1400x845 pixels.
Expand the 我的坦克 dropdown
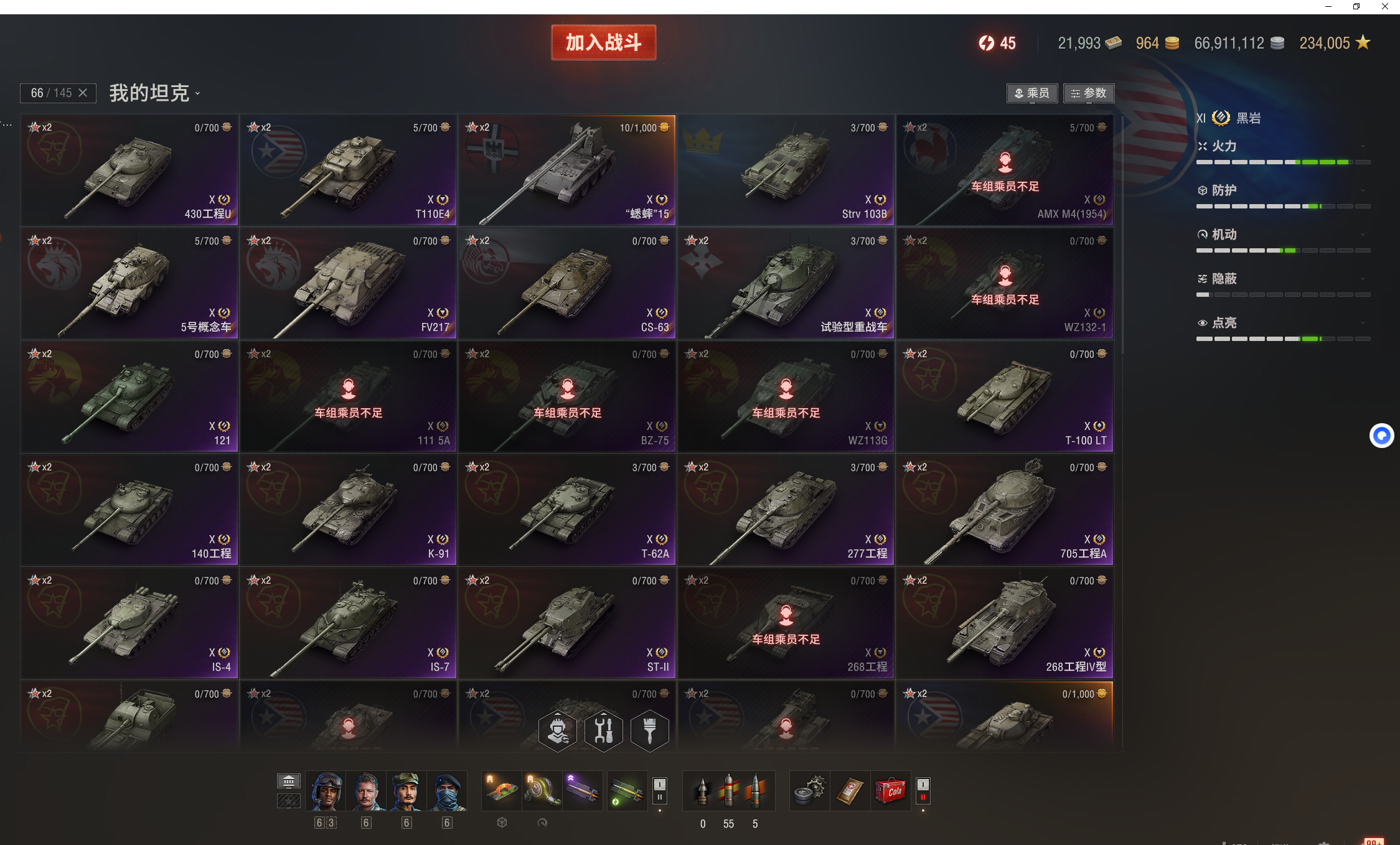point(154,93)
